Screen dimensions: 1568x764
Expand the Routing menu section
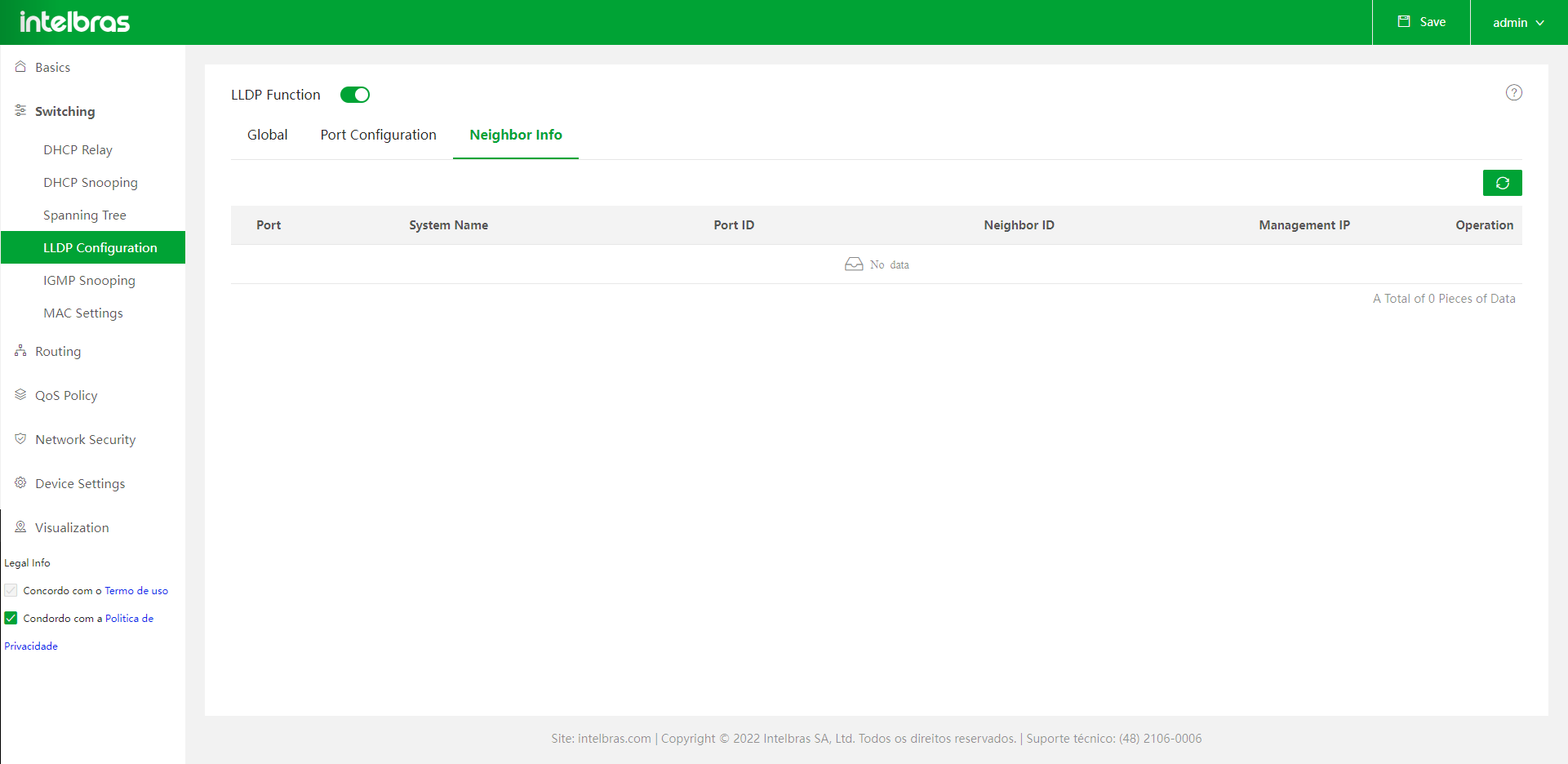(x=58, y=352)
